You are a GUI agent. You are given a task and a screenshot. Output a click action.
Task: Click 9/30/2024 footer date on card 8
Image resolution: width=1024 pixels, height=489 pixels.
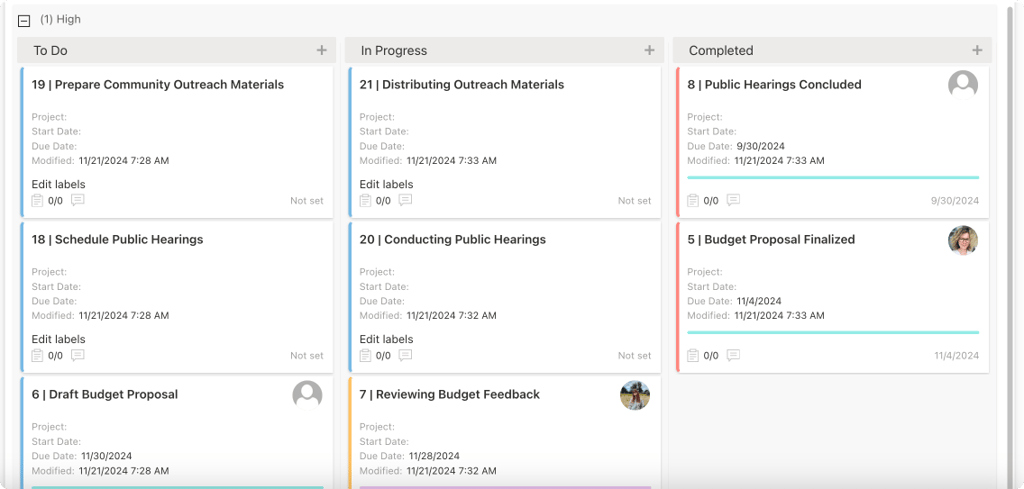pos(955,200)
